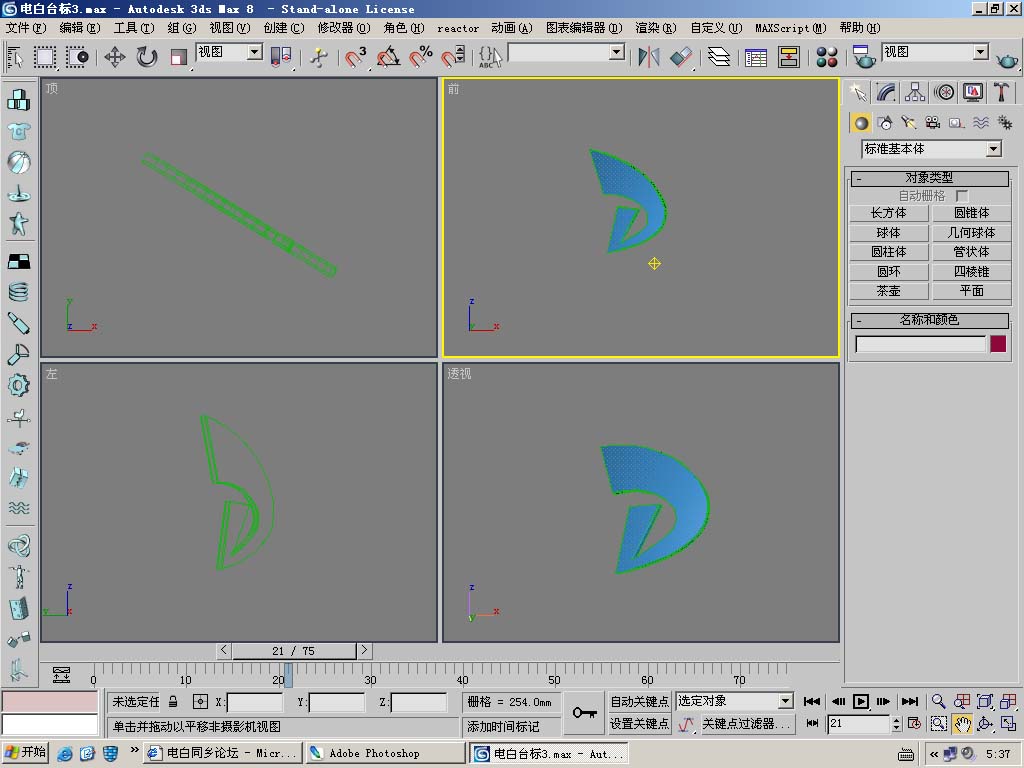Enable the 自动栅格 checkbox
The image size is (1024, 768).
[x=962, y=196]
